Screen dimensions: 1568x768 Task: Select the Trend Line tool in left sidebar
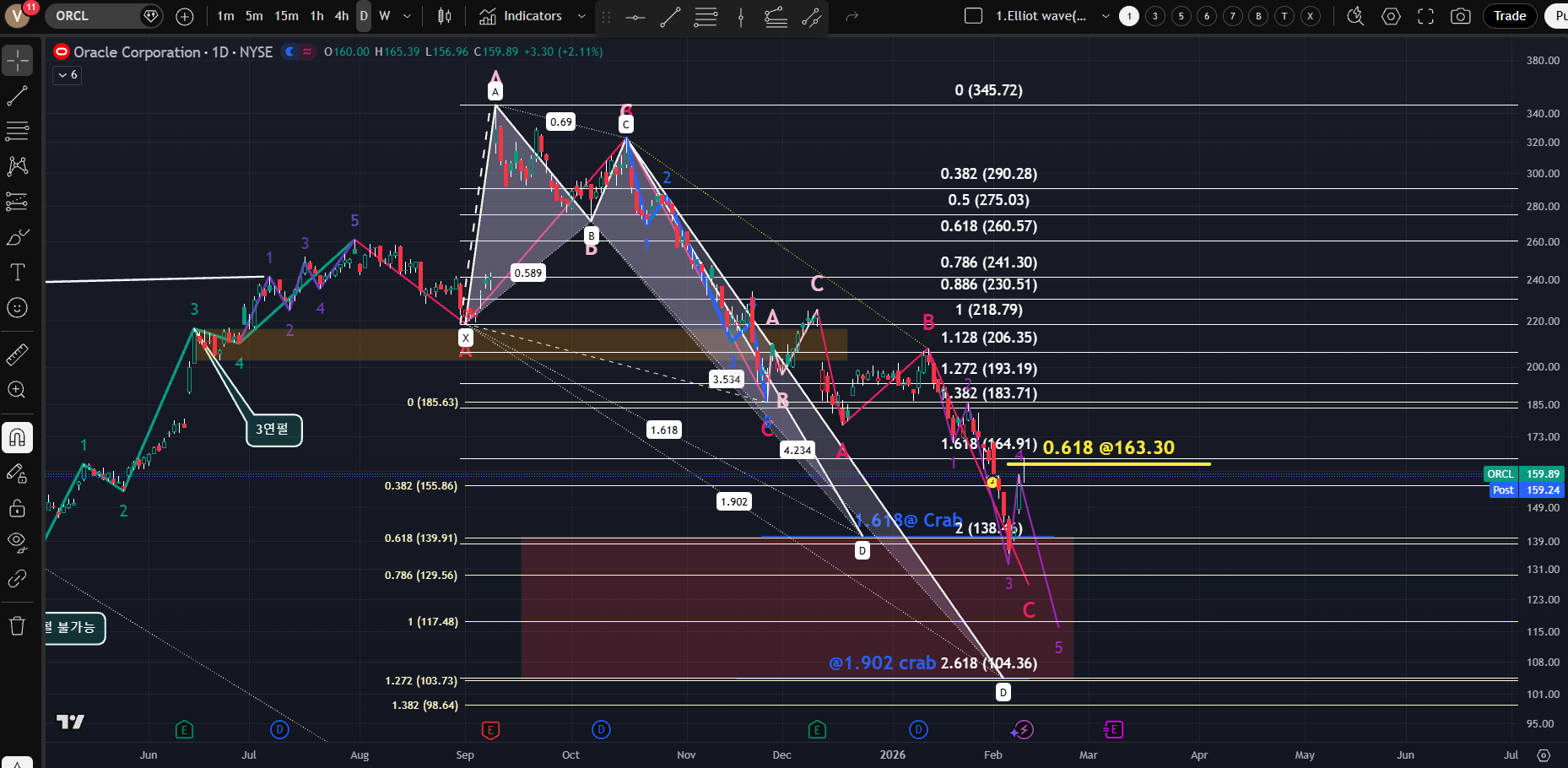point(17,95)
